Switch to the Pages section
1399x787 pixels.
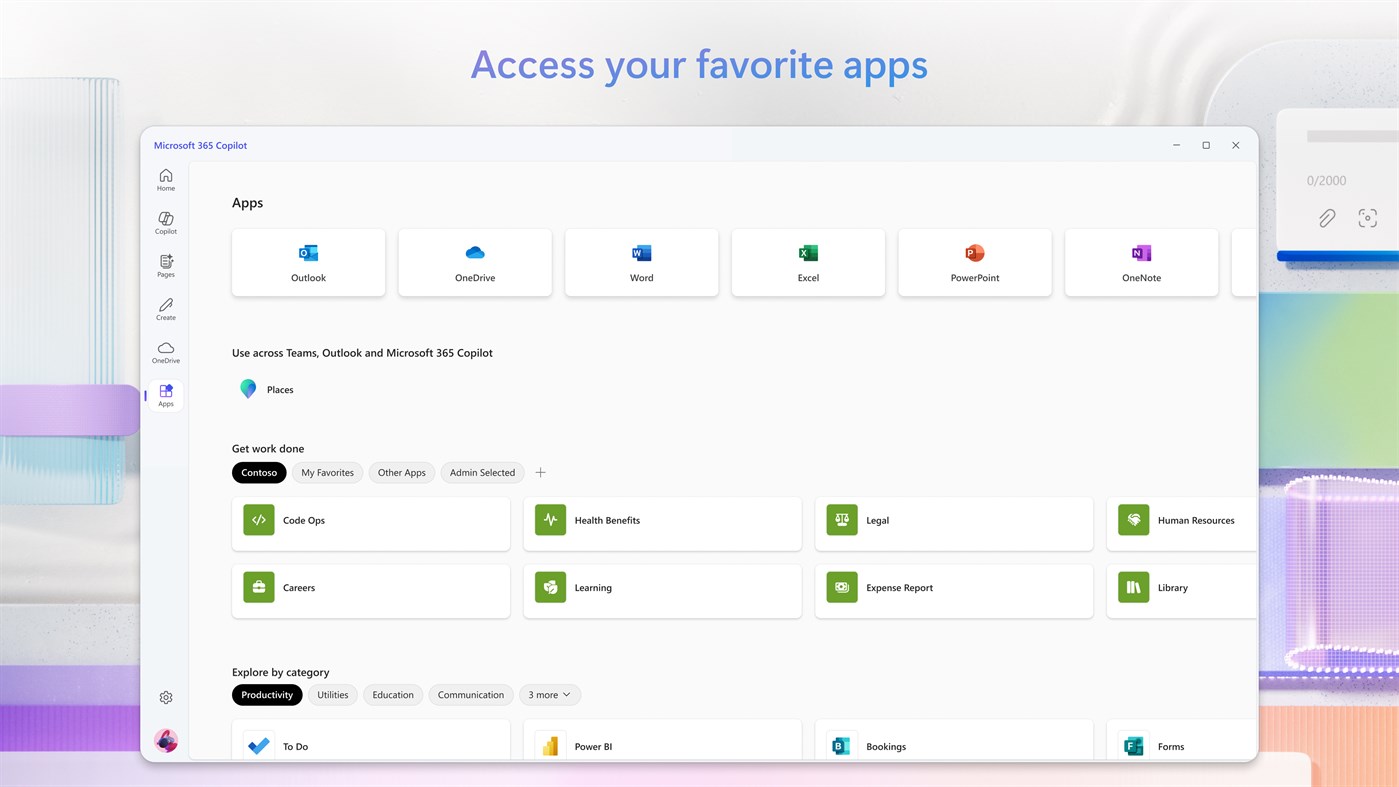(165, 265)
